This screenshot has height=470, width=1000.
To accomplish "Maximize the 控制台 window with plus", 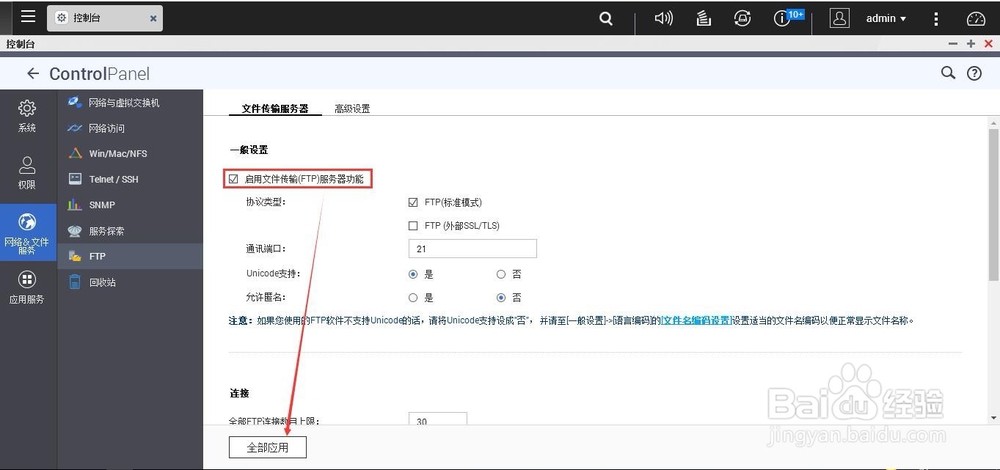I will 971,44.
